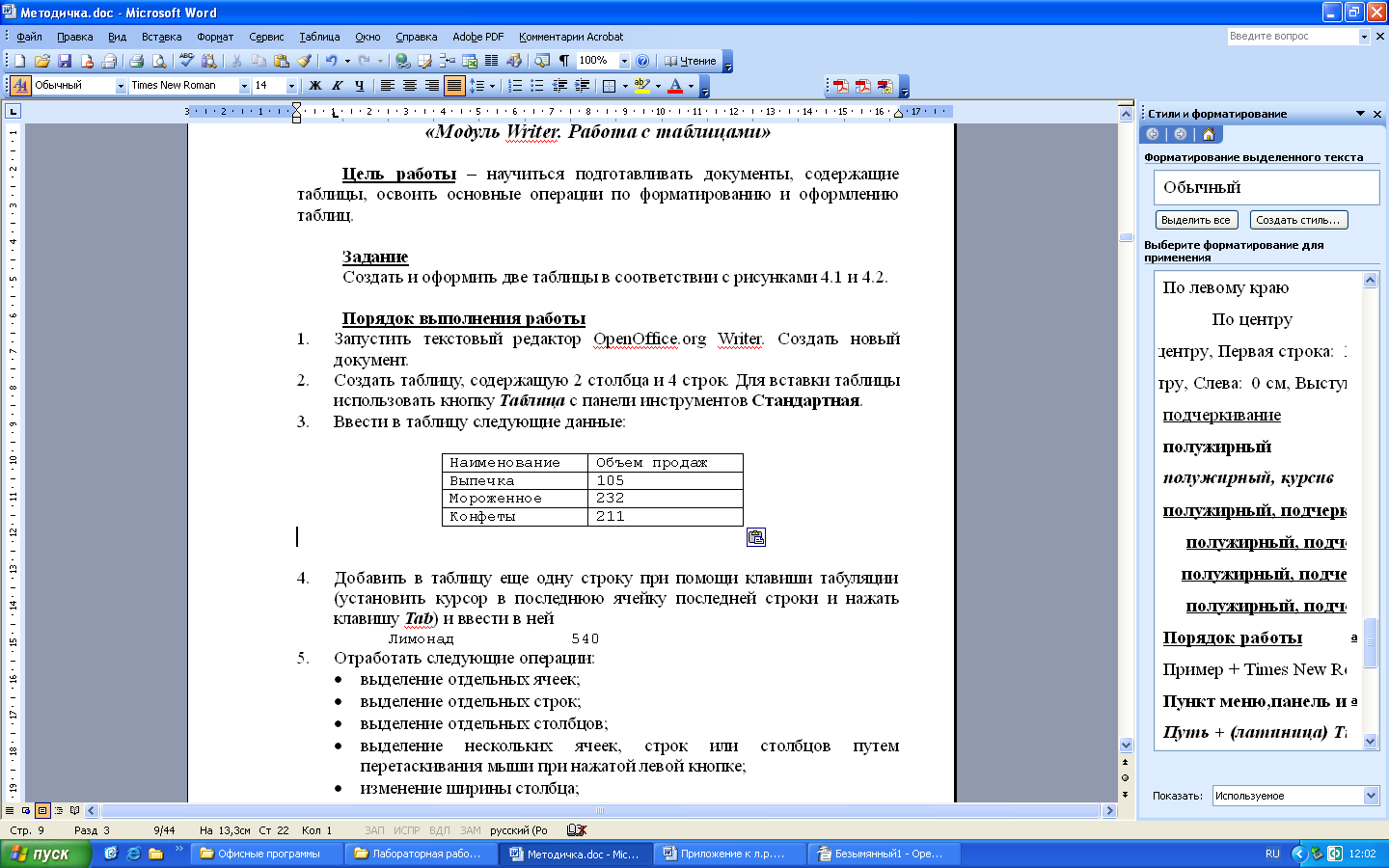Viewport: 1389px width, 868px height.
Task: Click the Open file folder icon
Action: [41, 61]
